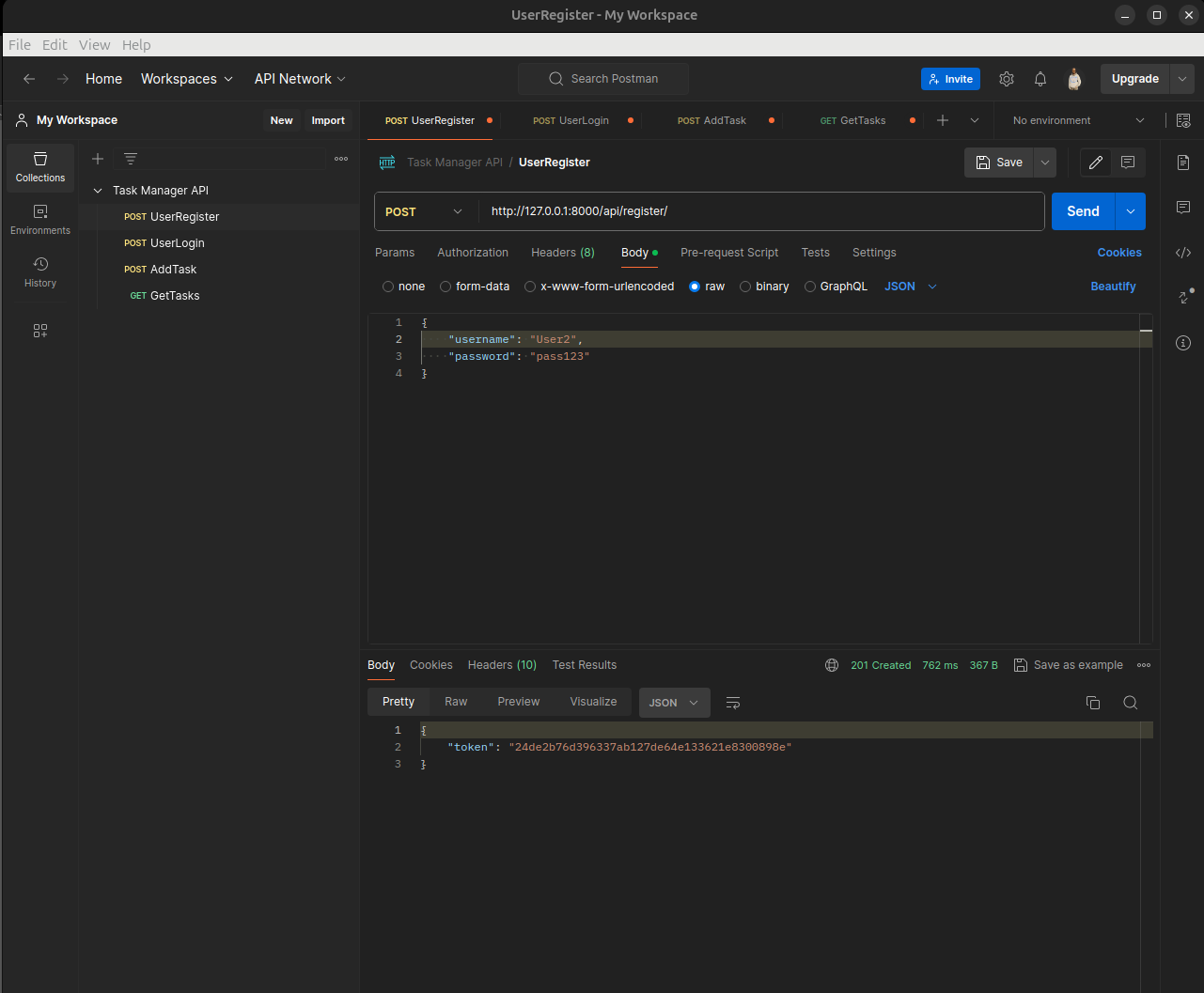The width and height of the screenshot is (1204, 993).
Task: Open the Collections sidebar panel
Action: [40, 167]
